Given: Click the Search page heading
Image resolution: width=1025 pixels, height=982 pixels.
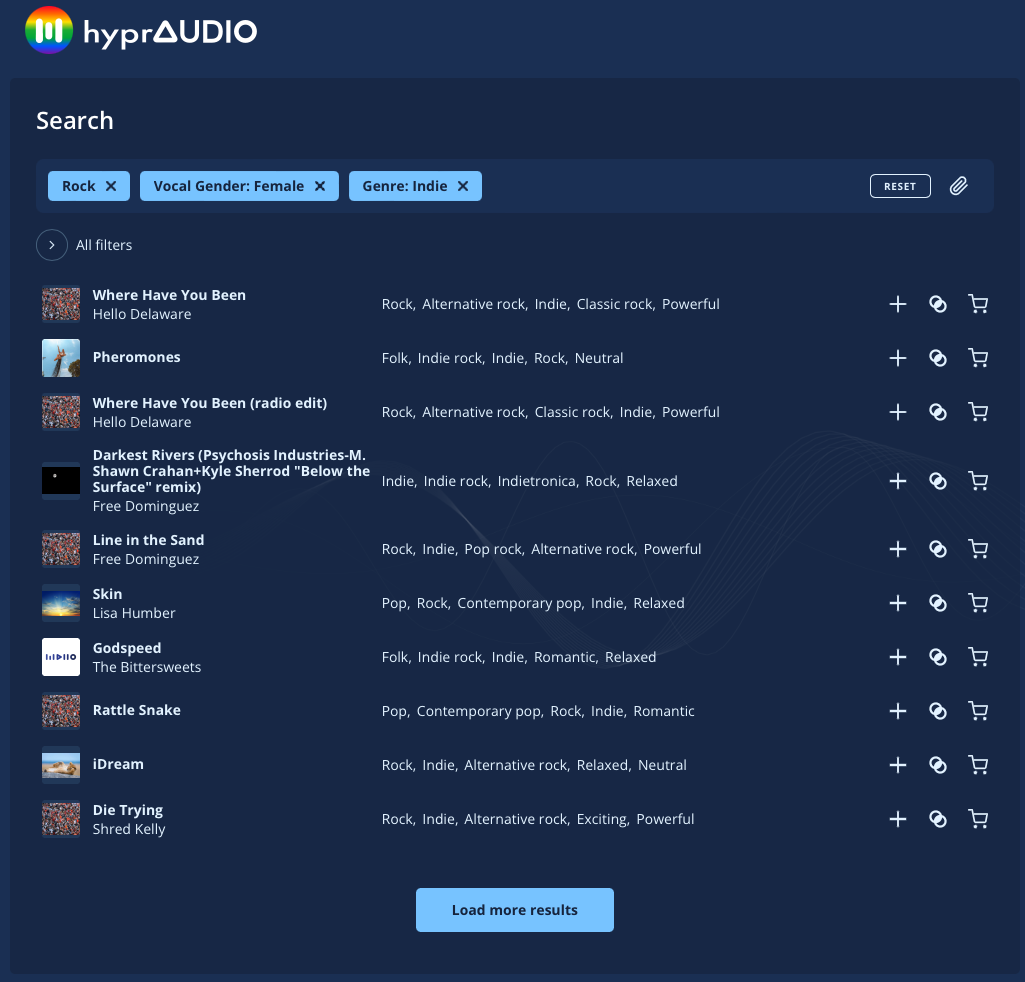Looking at the screenshot, I should point(75,121).
